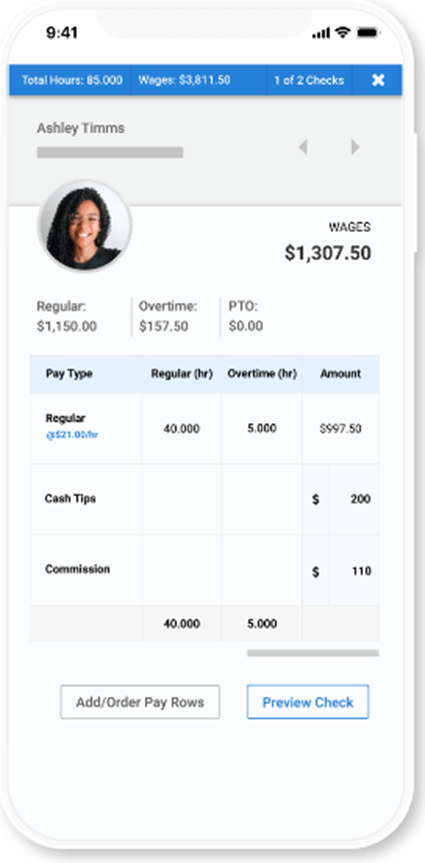This screenshot has width=425, height=863.
Task: Go to next employee with right arrow
Action: click(355, 147)
